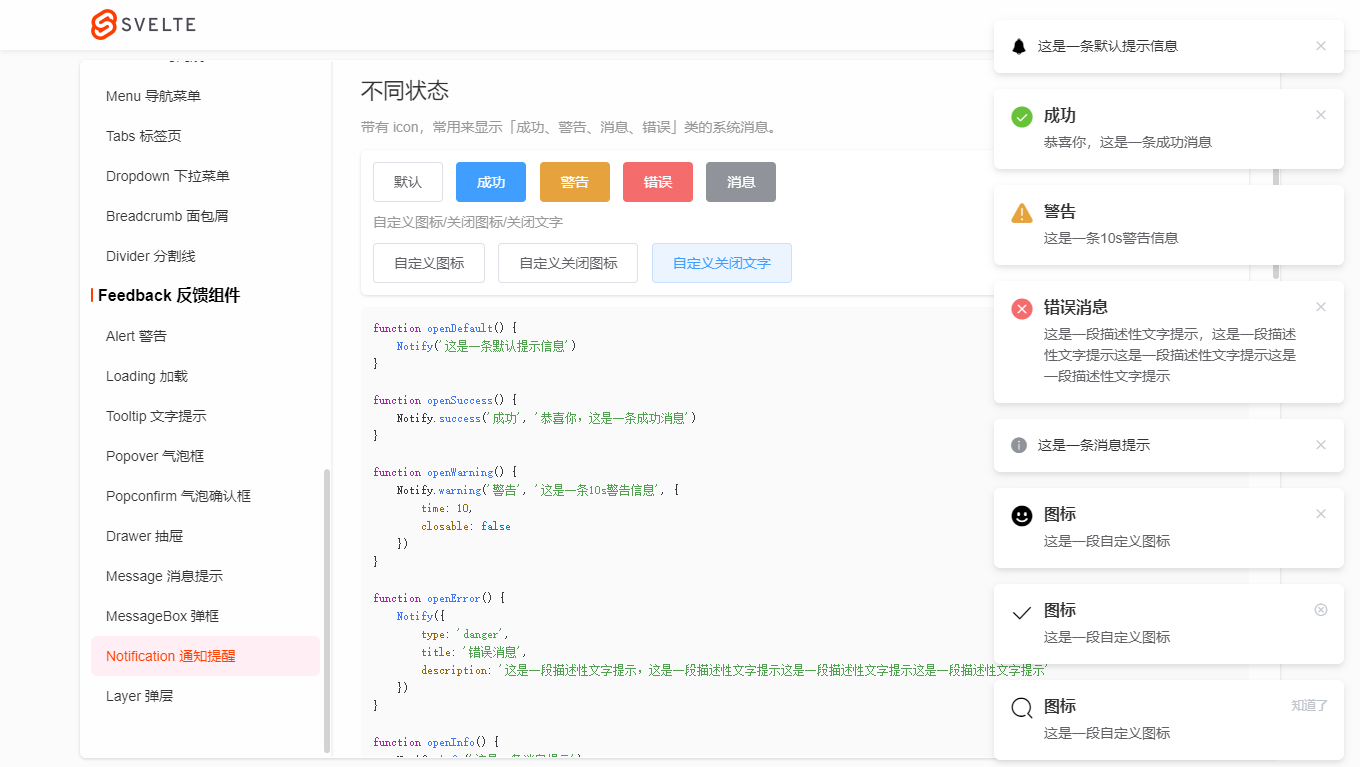The image size is (1360, 767).
Task: Click the sidebar vertical scrollbar
Action: (326, 610)
